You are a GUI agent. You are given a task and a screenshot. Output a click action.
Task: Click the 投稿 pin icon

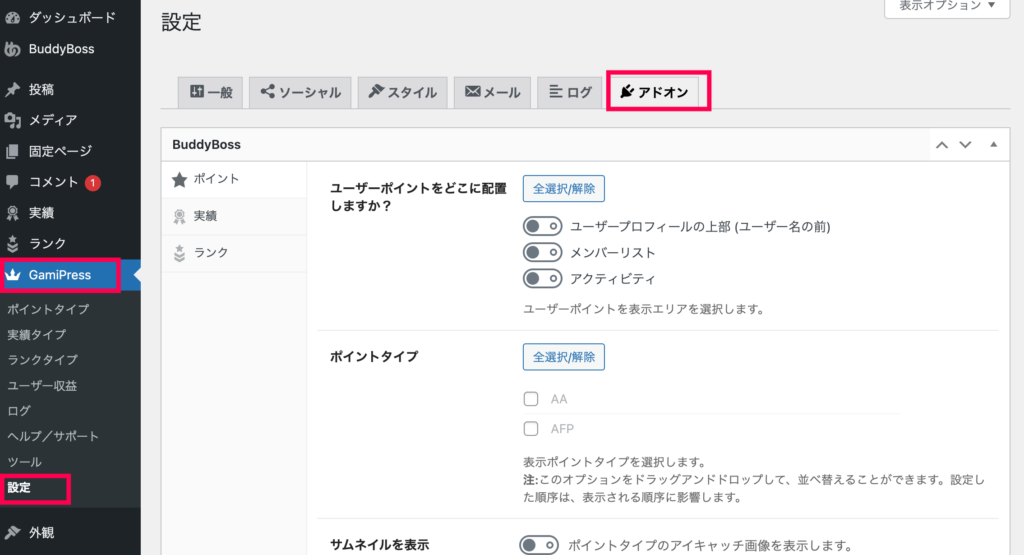(x=12, y=89)
